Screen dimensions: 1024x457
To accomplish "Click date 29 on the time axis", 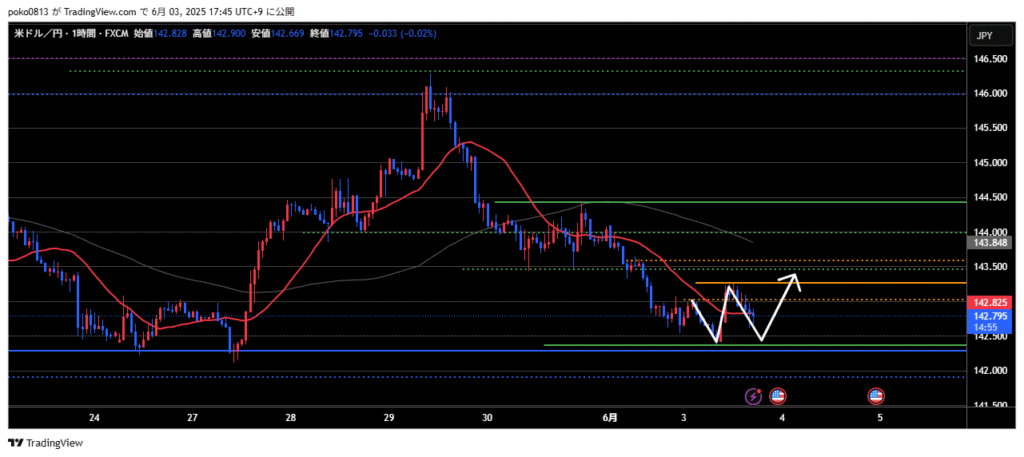I will [389, 417].
